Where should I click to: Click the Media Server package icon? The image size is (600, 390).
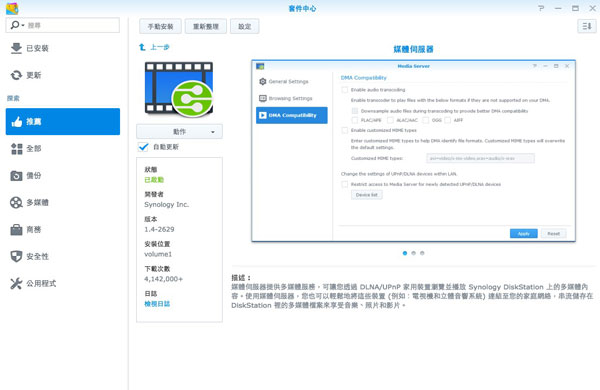(x=179, y=89)
